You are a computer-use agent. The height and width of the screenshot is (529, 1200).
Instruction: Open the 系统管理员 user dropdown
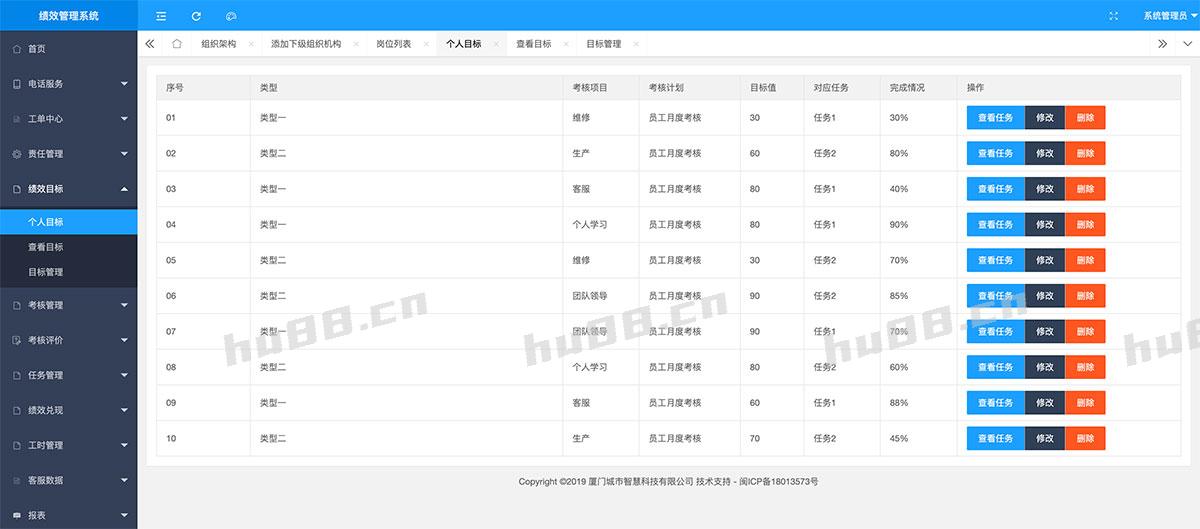tap(1169, 16)
